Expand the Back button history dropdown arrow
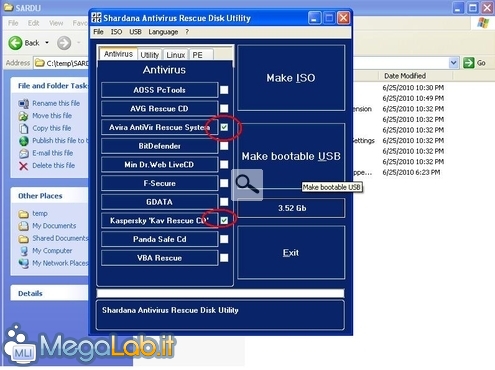This screenshot has height=370, width=495. point(47,43)
